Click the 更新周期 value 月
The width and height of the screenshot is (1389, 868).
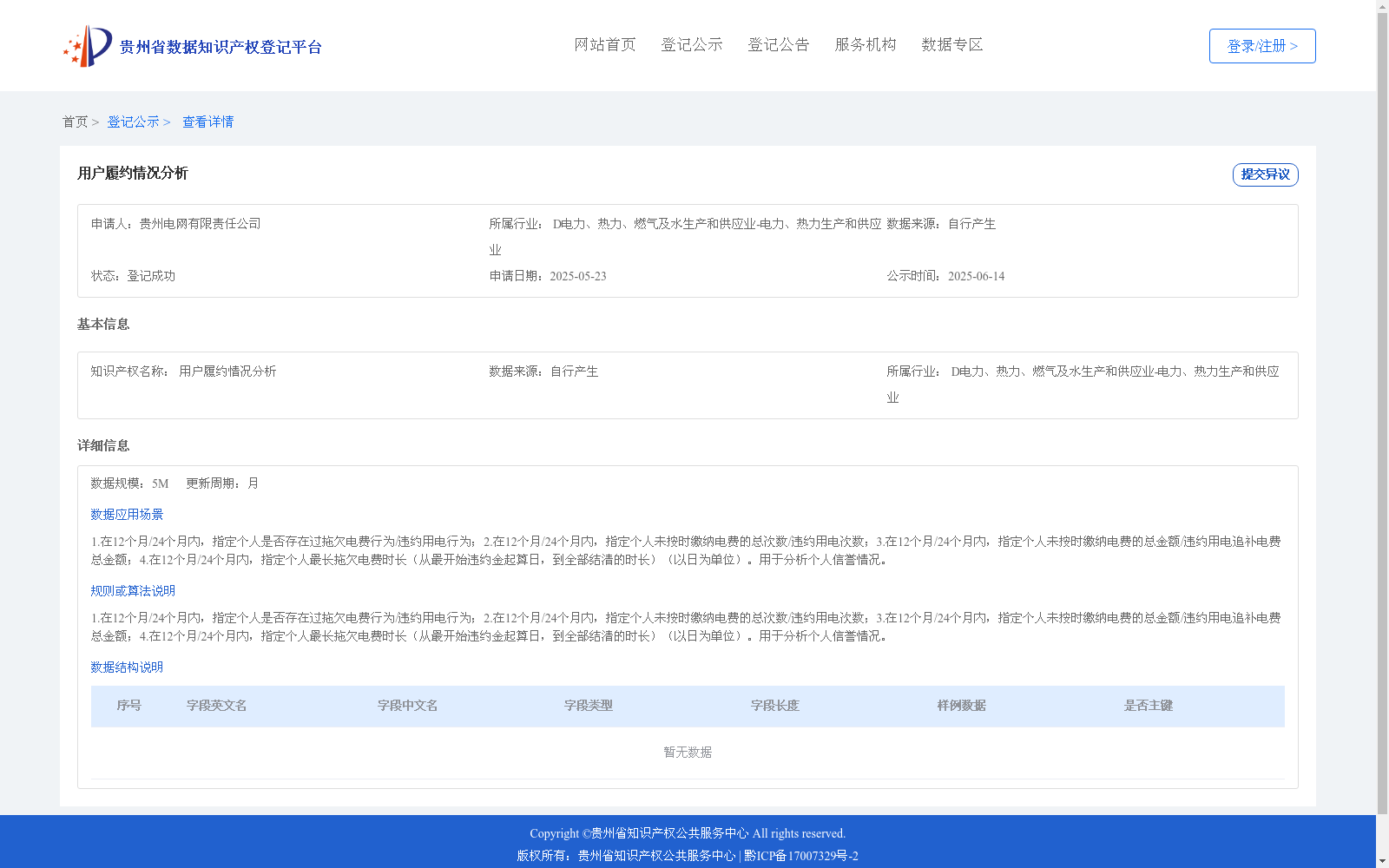click(x=253, y=483)
